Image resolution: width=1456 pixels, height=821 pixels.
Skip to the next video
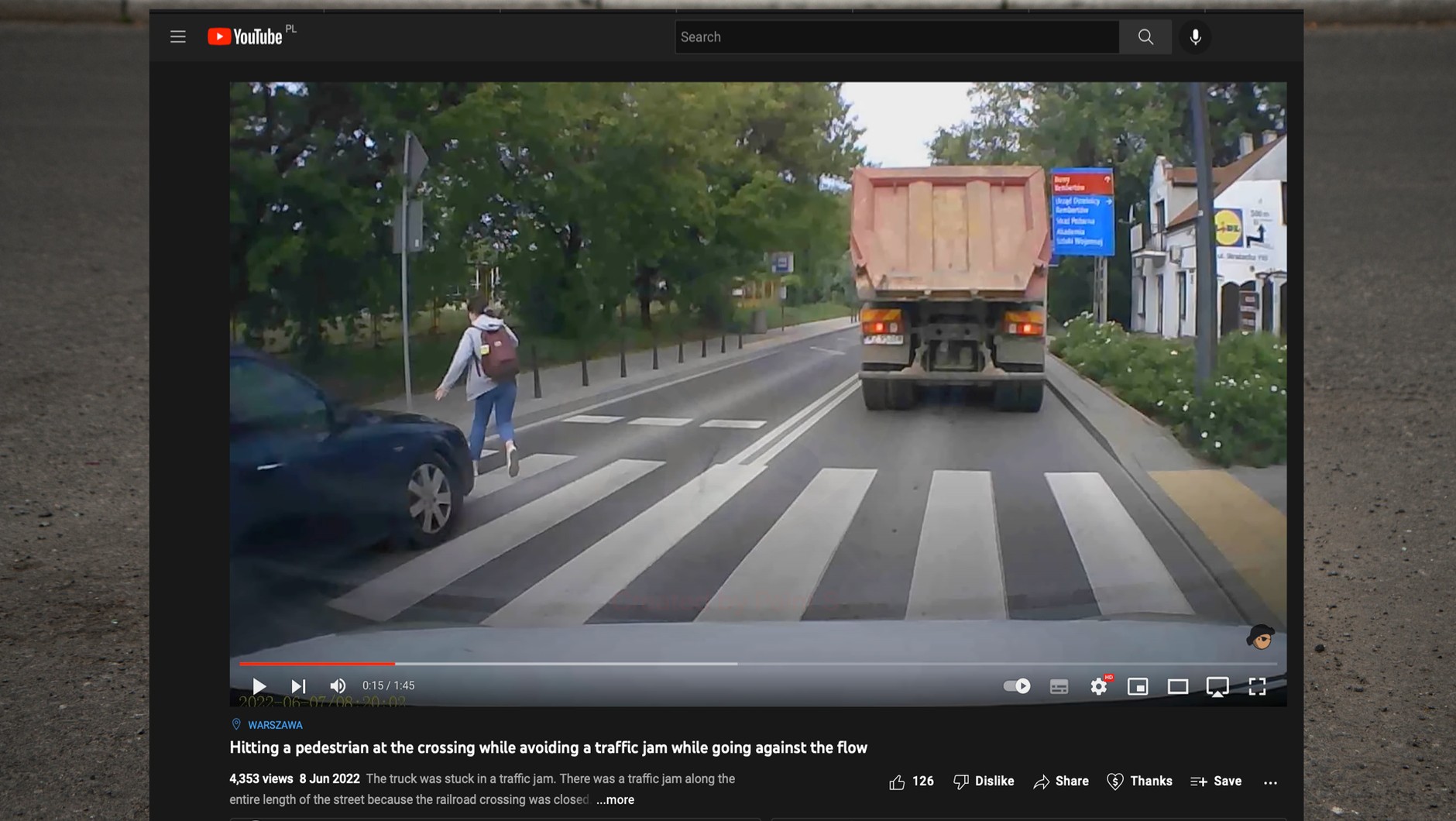pos(298,686)
